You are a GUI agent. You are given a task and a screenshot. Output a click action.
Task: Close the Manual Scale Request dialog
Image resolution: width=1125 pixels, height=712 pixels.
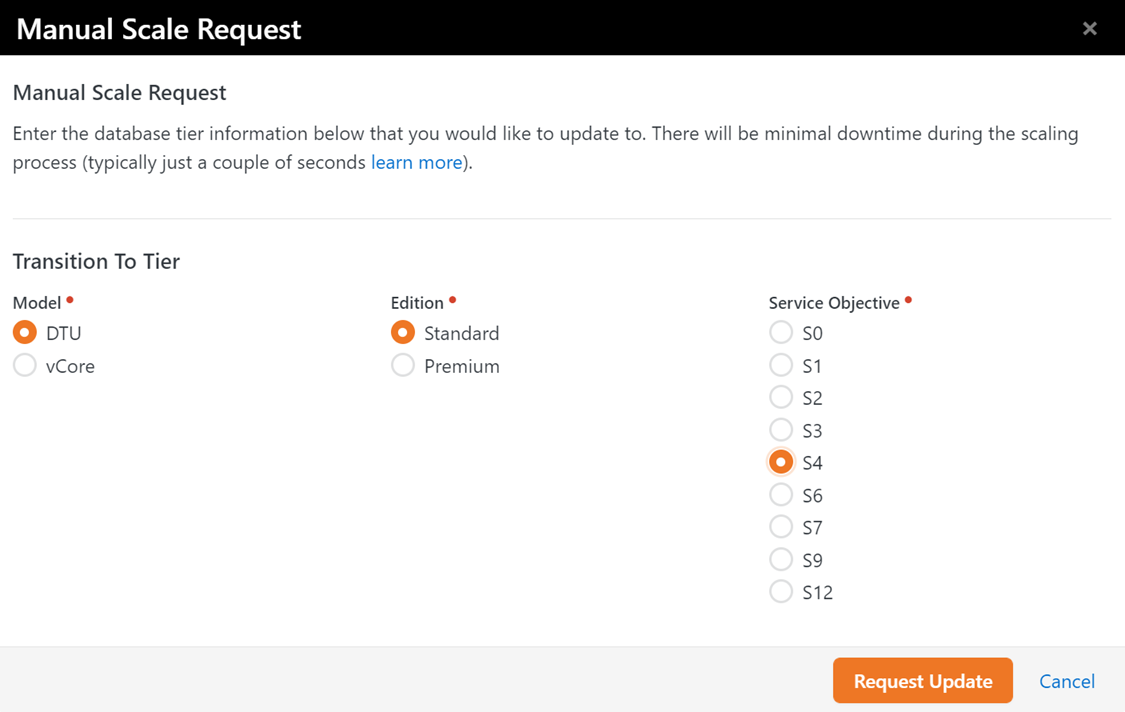click(x=1089, y=29)
